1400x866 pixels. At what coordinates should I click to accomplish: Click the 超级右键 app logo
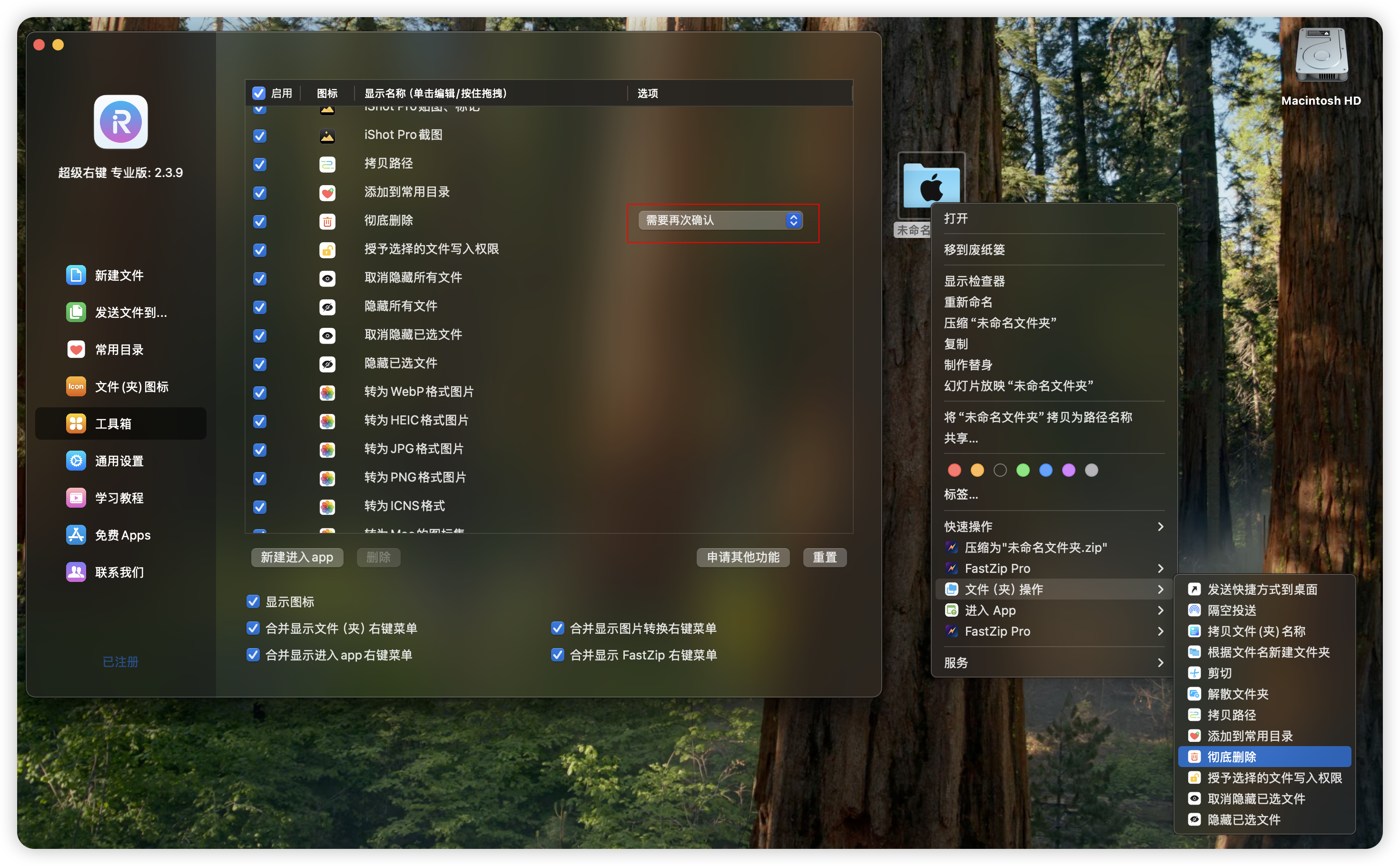click(121, 122)
